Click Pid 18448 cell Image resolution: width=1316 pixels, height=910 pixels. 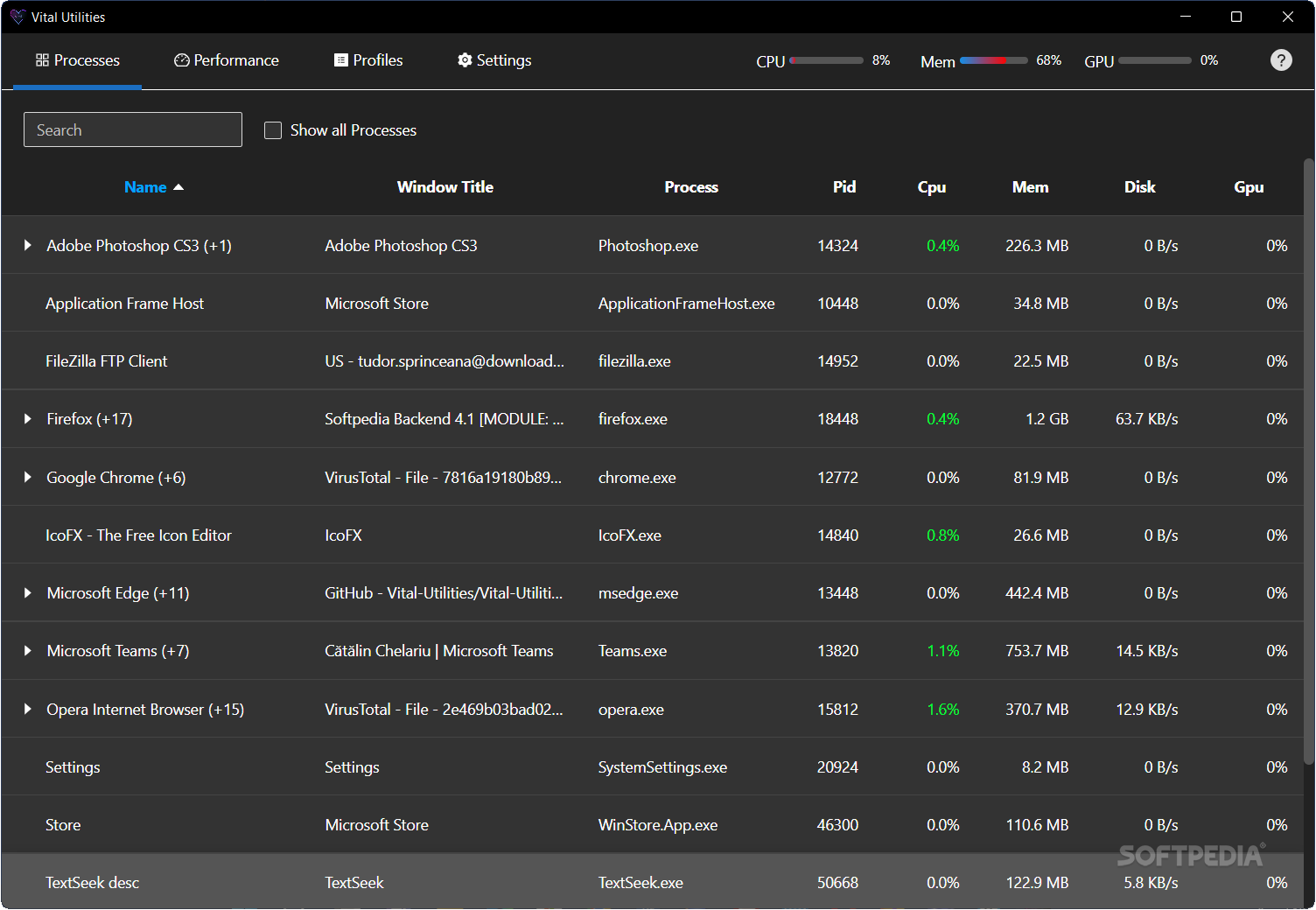coord(837,419)
